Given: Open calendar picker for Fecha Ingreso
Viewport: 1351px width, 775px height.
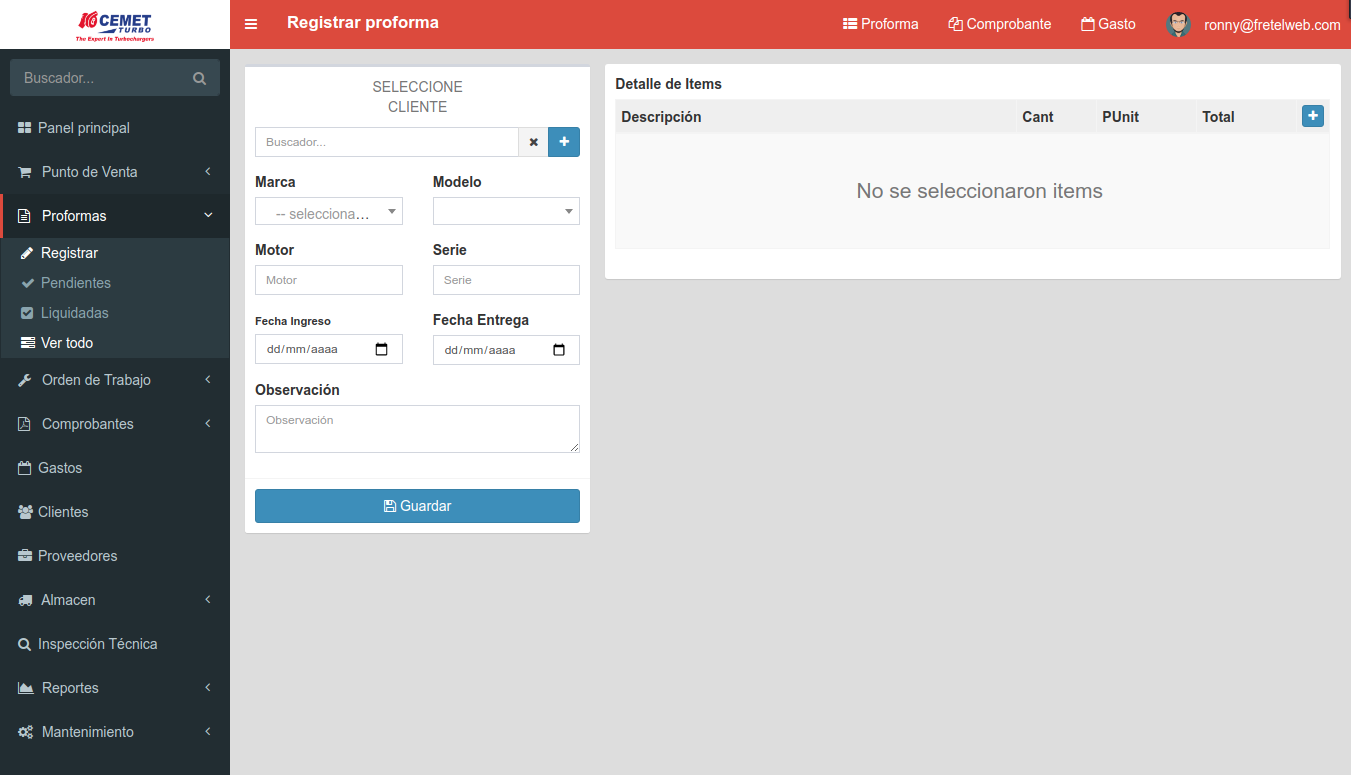Looking at the screenshot, I should click(382, 350).
